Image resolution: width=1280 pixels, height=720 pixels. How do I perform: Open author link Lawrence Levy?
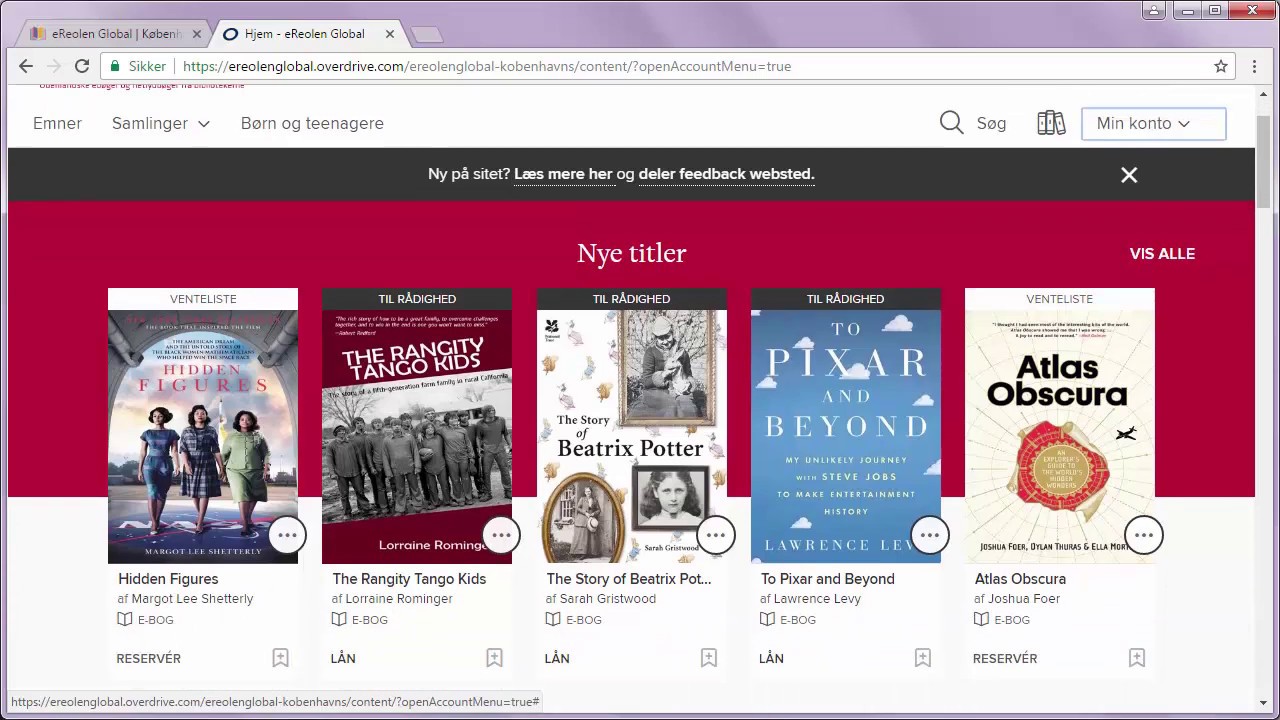817,599
